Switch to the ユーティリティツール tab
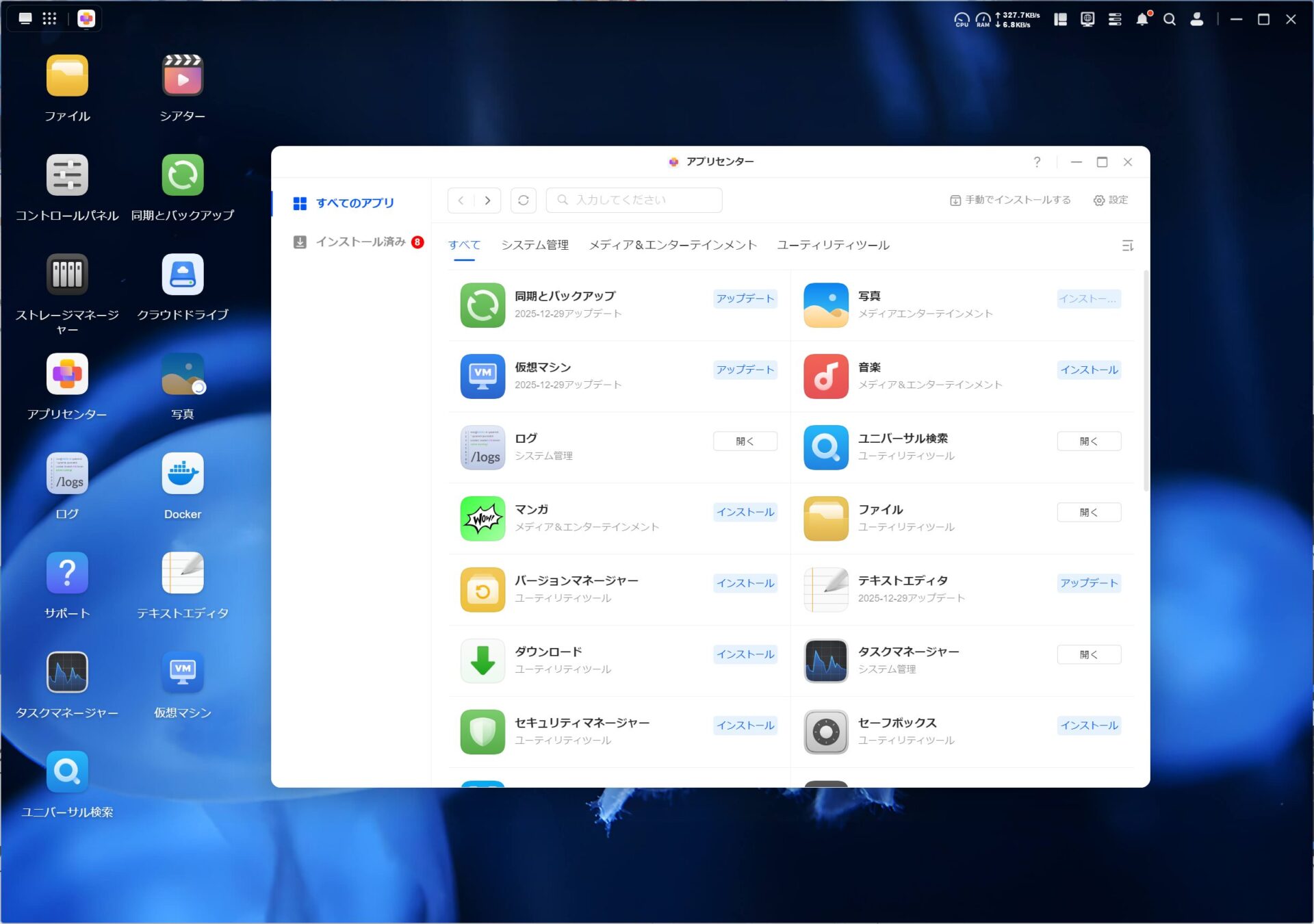The height and width of the screenshot is (924, 1314). (833, 245)
